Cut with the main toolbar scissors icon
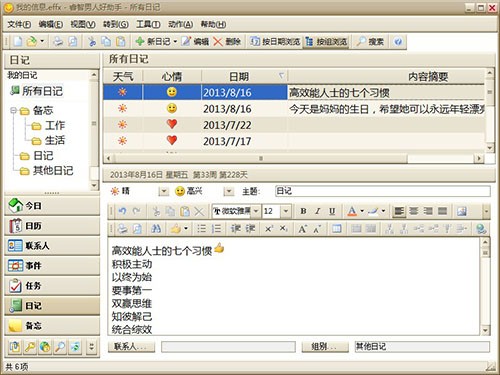This screenshot has height=375, width=500. 92,41
